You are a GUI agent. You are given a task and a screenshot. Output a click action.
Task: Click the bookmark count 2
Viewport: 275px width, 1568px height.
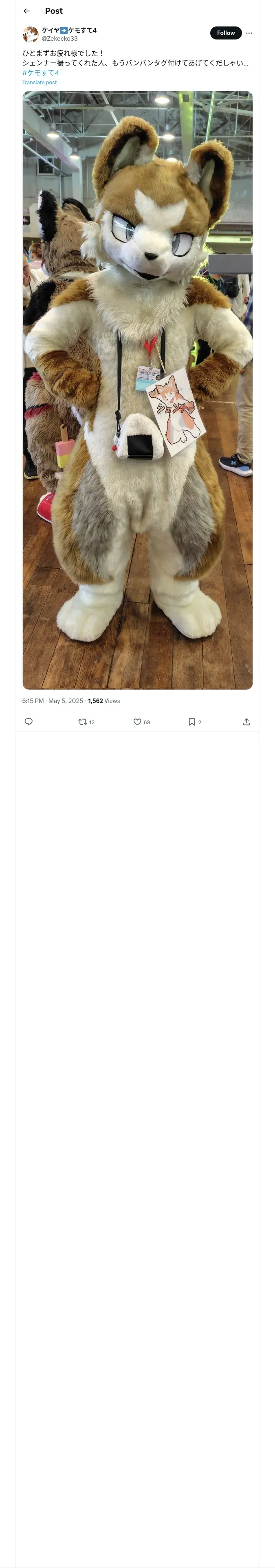tap(200, 722)
